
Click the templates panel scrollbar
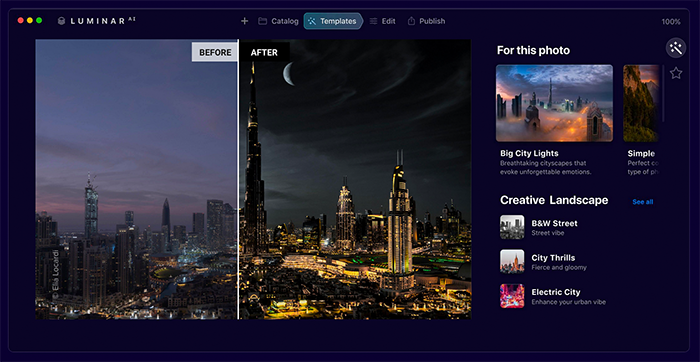click(x=663, y=93)
